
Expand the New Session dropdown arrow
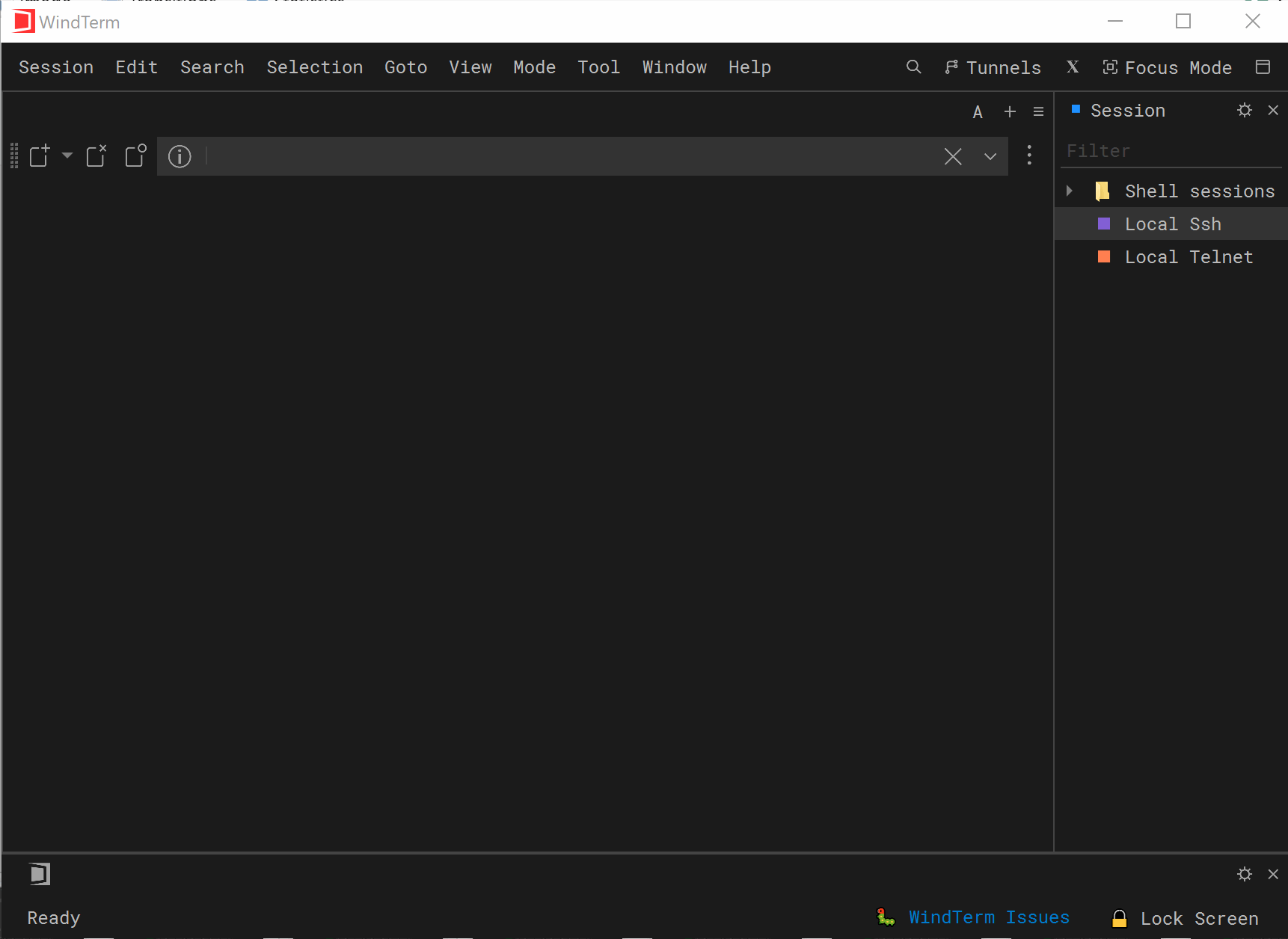pyautogui.click(x=67, y=156)
